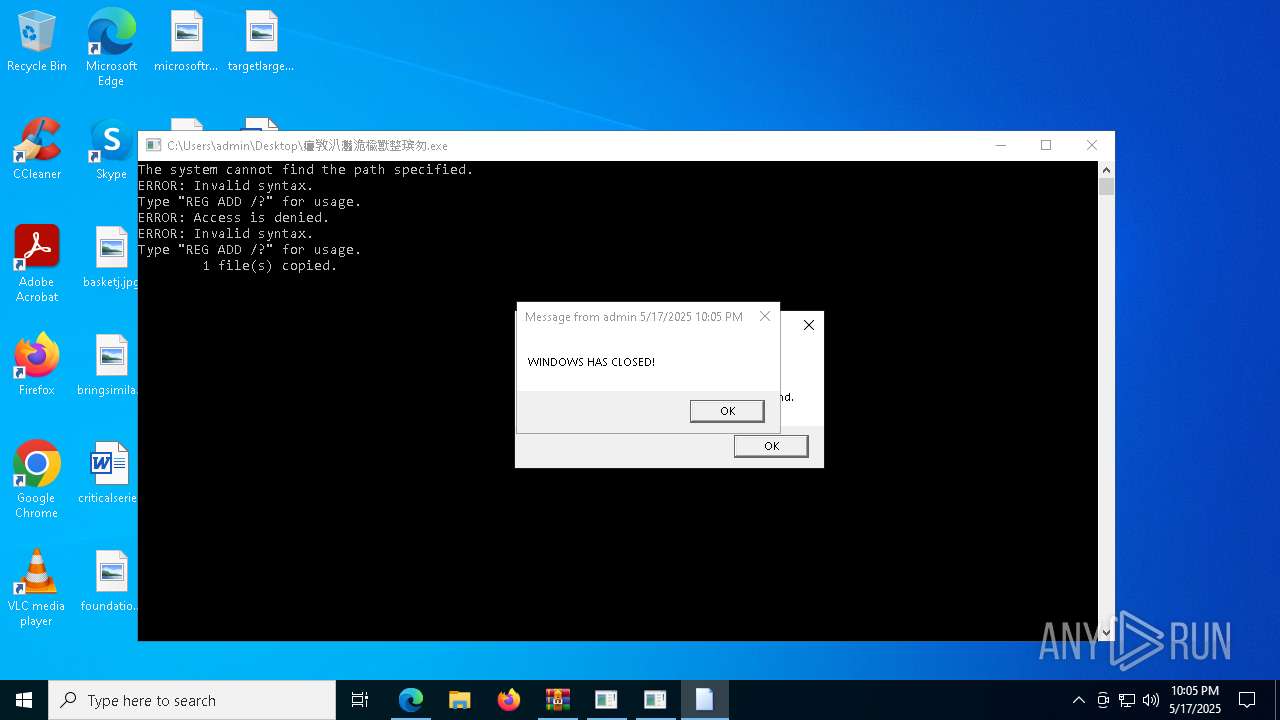Select the microsoftr... image file on desktop
The width and height of the screenshot is (1280, 720).
click(186, 42)
